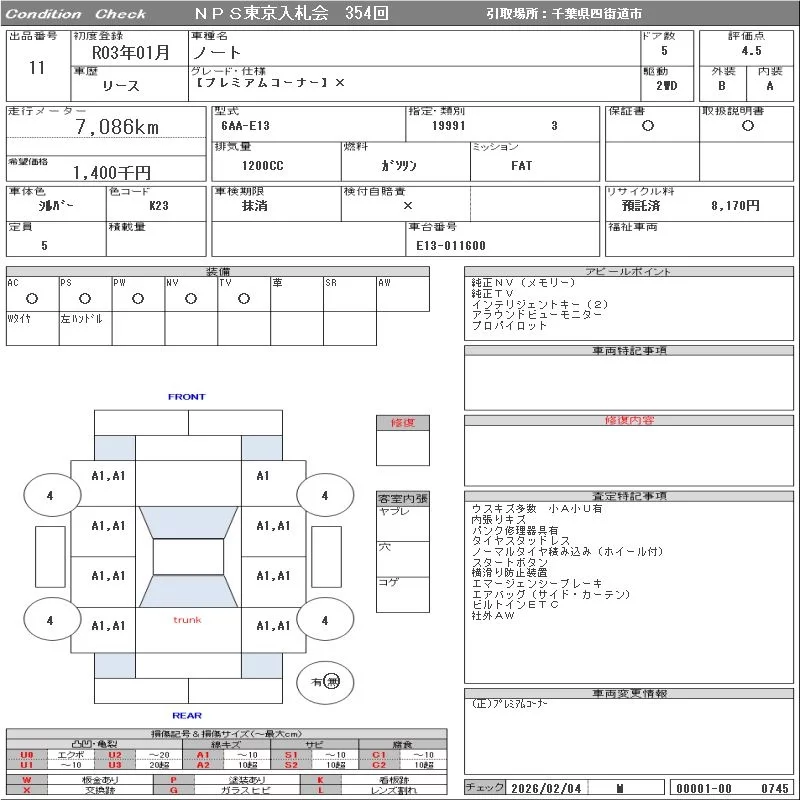
Task: Click the circled "無" in 有/無 oval
Action: [x=332, y=682]
